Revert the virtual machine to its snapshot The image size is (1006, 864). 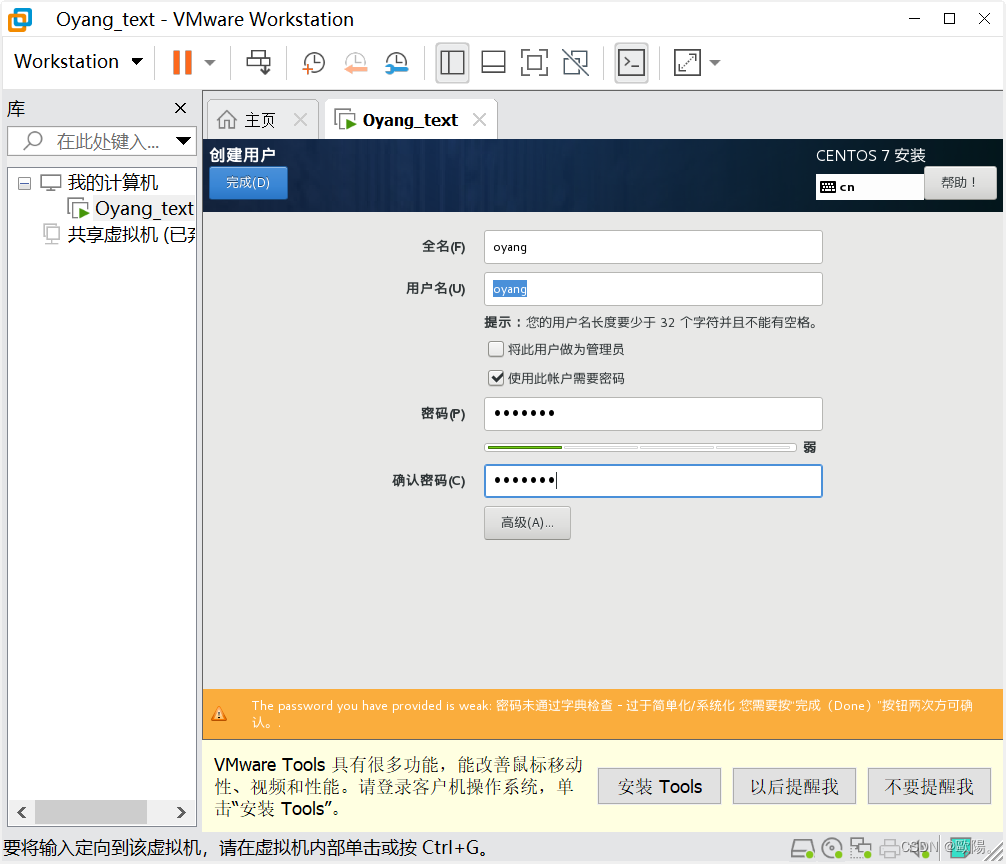point(355,63)
